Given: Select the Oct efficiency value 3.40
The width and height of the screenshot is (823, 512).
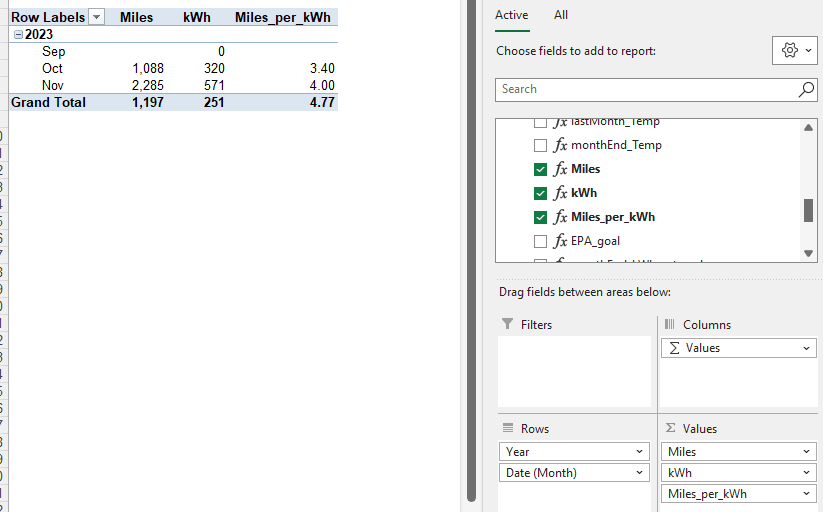Looking at the screenshot, I should 322,68.
